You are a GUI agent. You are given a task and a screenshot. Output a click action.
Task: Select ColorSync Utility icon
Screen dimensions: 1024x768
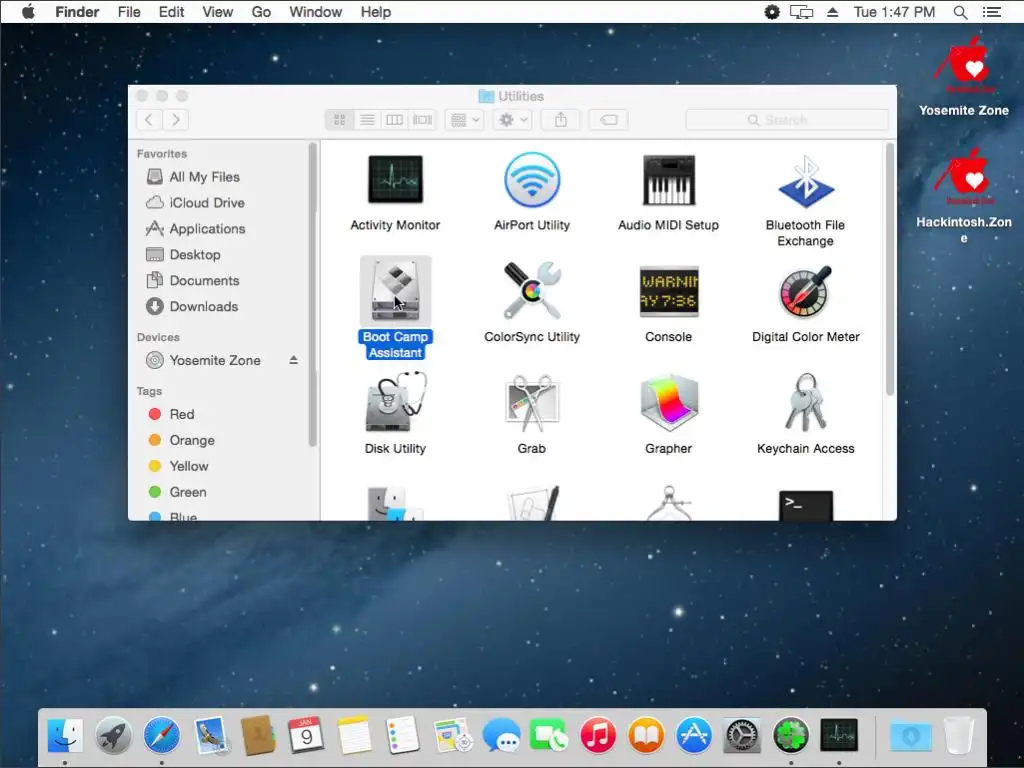click(532, 291)
